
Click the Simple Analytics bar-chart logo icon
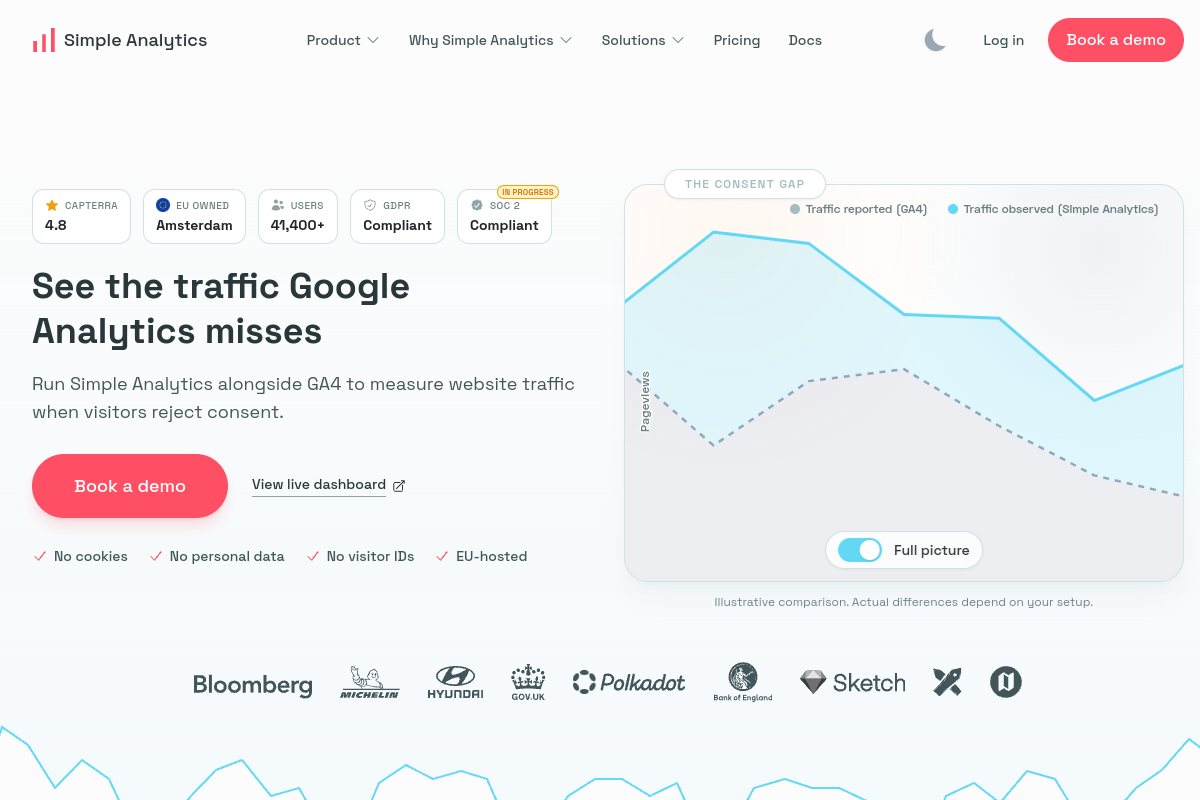(x=43, y=40)
